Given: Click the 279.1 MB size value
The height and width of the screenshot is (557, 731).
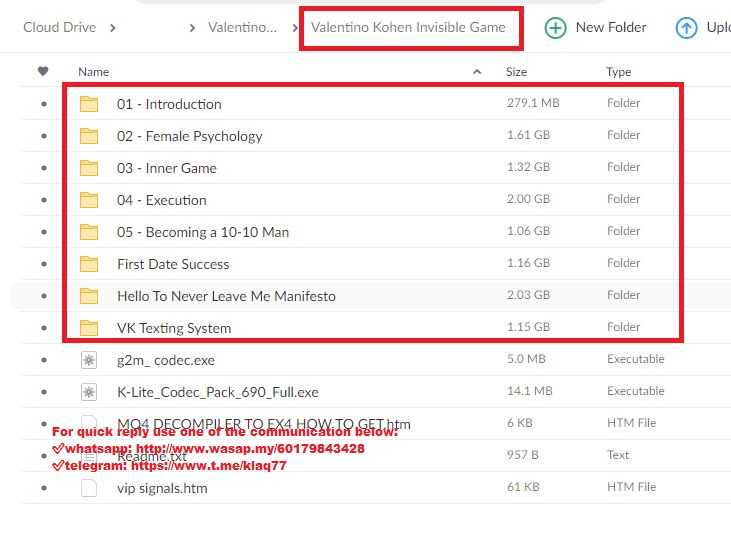Looking at the screenshot, I should [x=533, y=103].
